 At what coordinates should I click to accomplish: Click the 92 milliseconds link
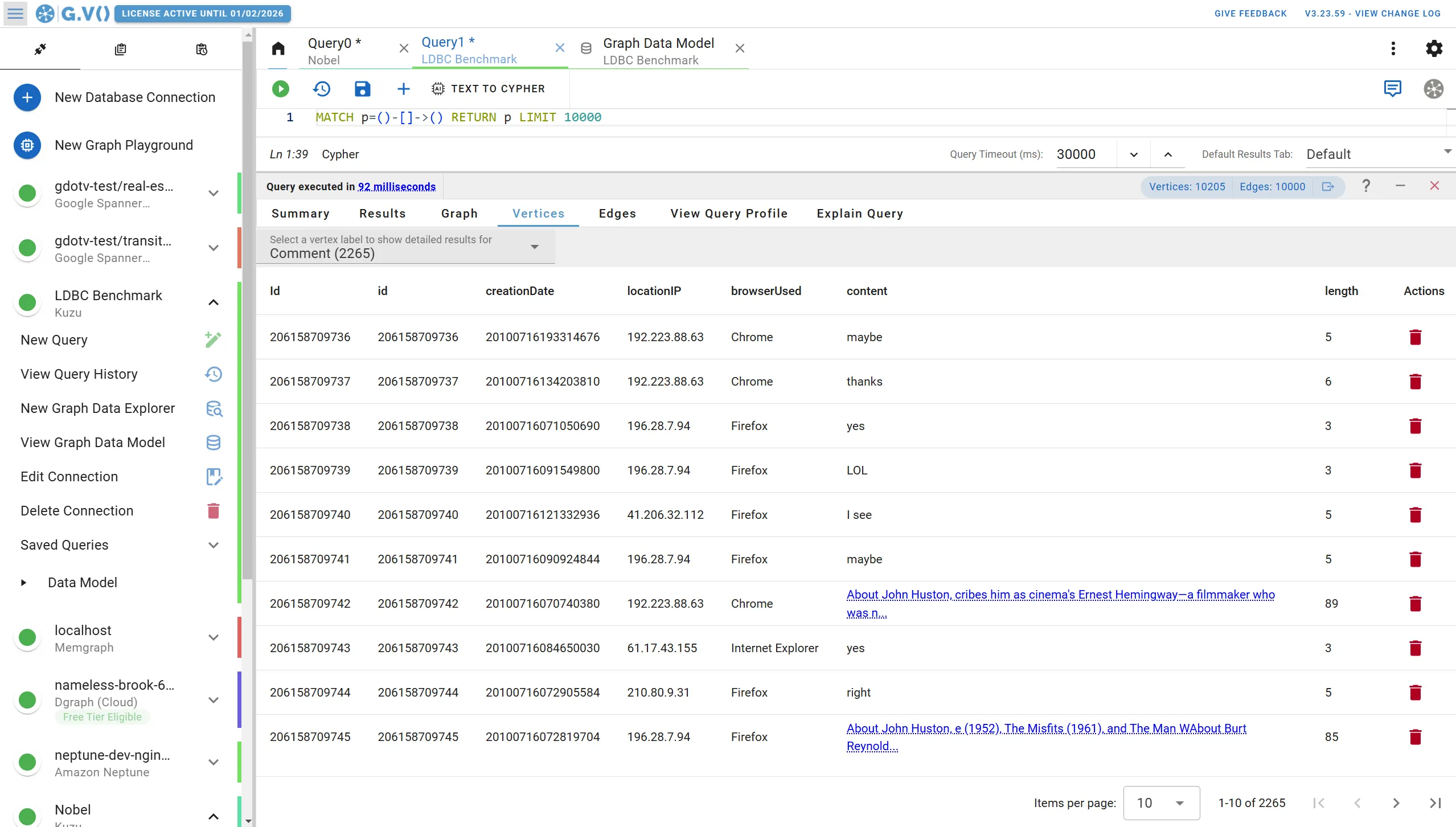(396, 187)
